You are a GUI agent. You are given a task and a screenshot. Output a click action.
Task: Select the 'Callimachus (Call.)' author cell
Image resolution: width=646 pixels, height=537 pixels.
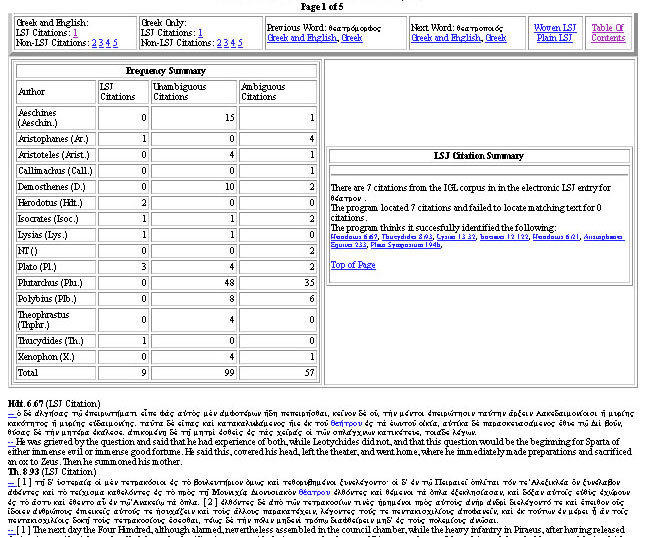tap(56, 171)
